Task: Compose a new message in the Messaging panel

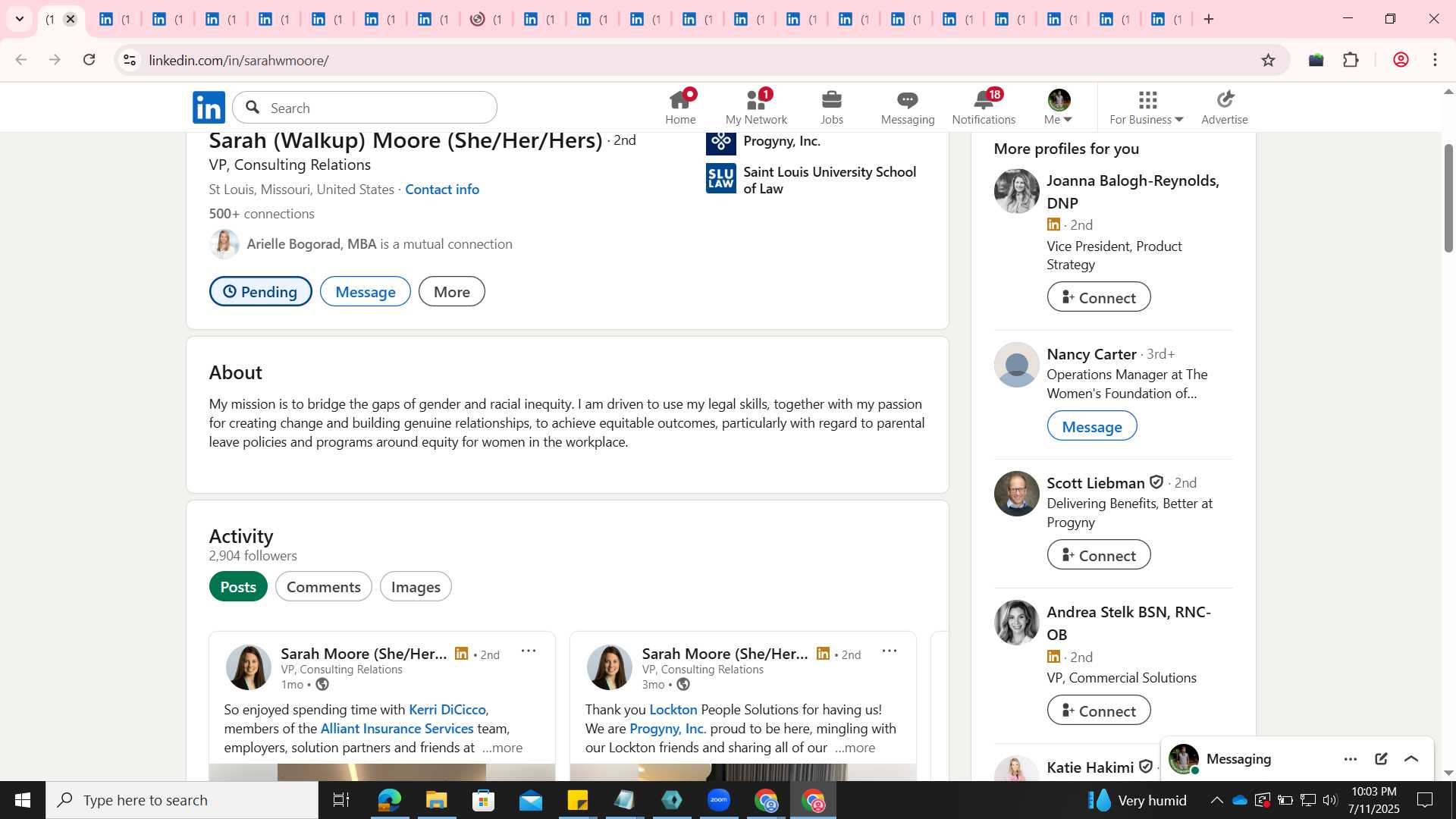Action: tap(1381, 759)
